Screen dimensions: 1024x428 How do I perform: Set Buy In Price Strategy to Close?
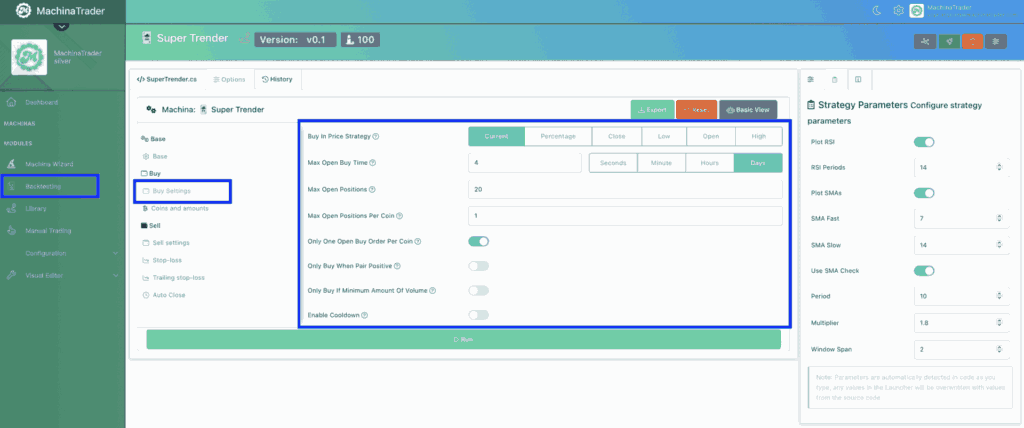click(616, 136)
